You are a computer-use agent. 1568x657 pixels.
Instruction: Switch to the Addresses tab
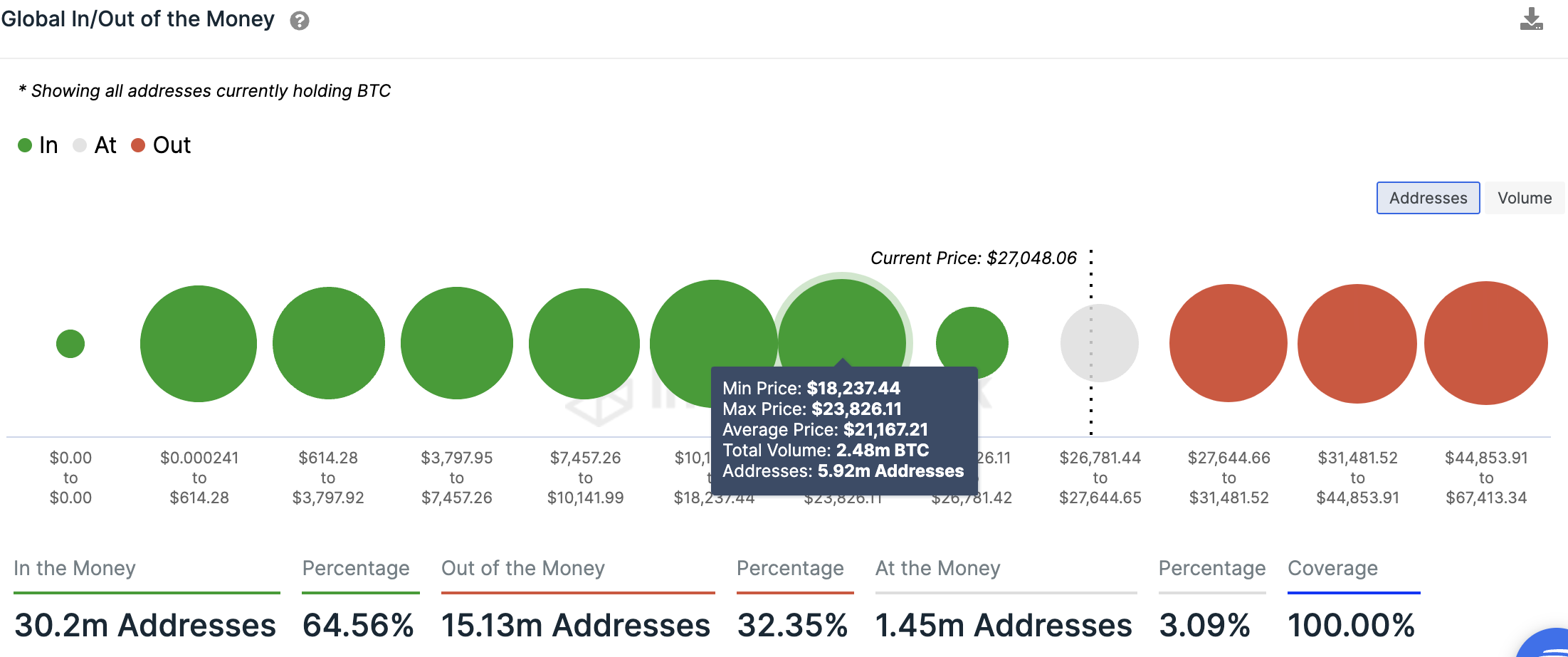point(1428,198)
